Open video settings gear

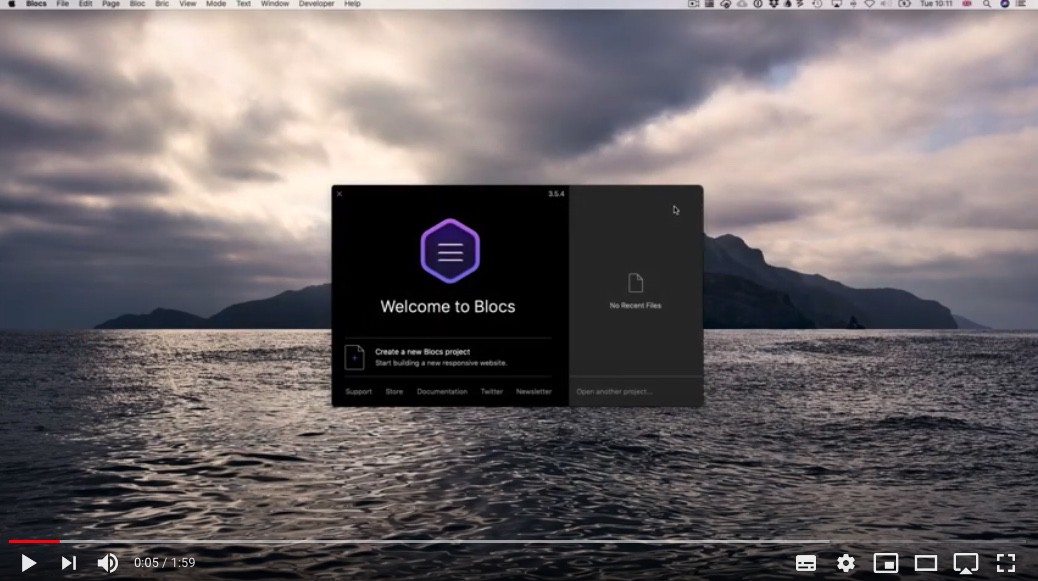846,563
